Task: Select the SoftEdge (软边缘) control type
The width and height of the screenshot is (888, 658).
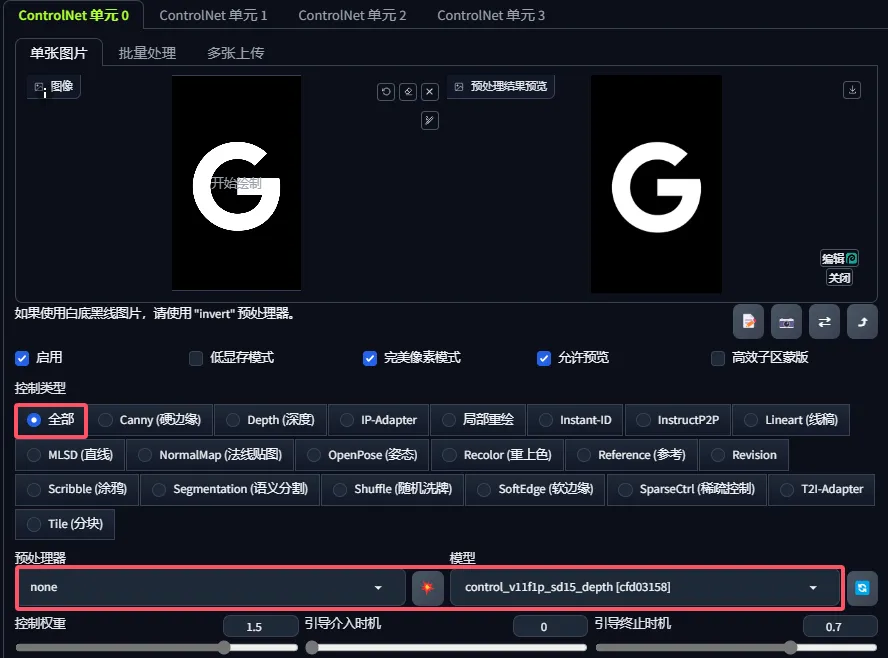Action: [x=535, y=489]
